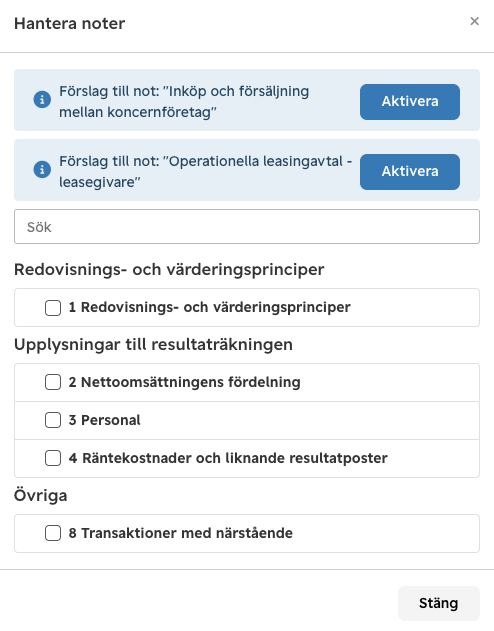Click suggestion text about Inköp och försäljning
The image size is (494, 631).
click(184, 102)
